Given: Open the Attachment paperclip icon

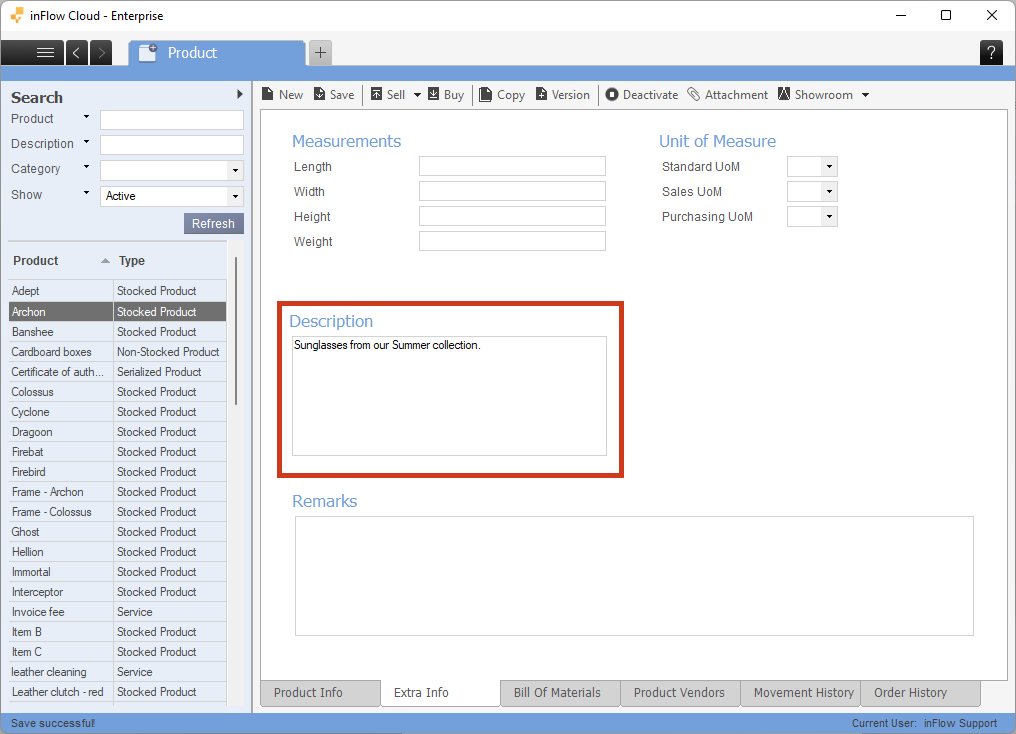Looking at the screenshot, I should point(694,95).
